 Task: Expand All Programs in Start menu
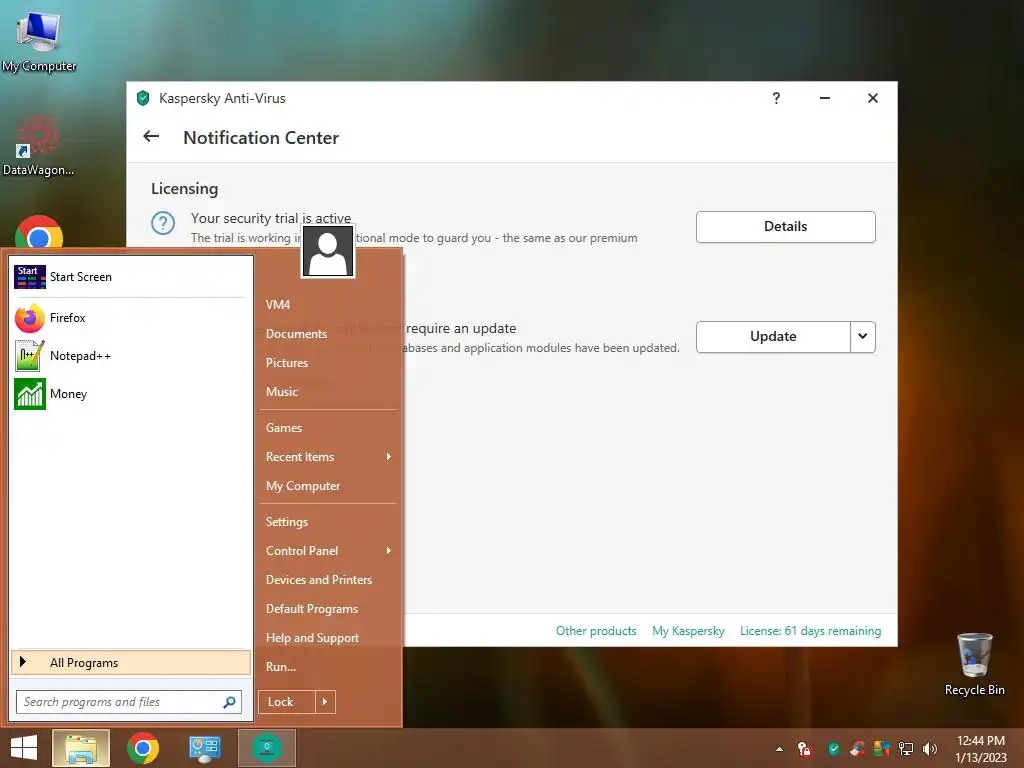[x=131, y=662]
